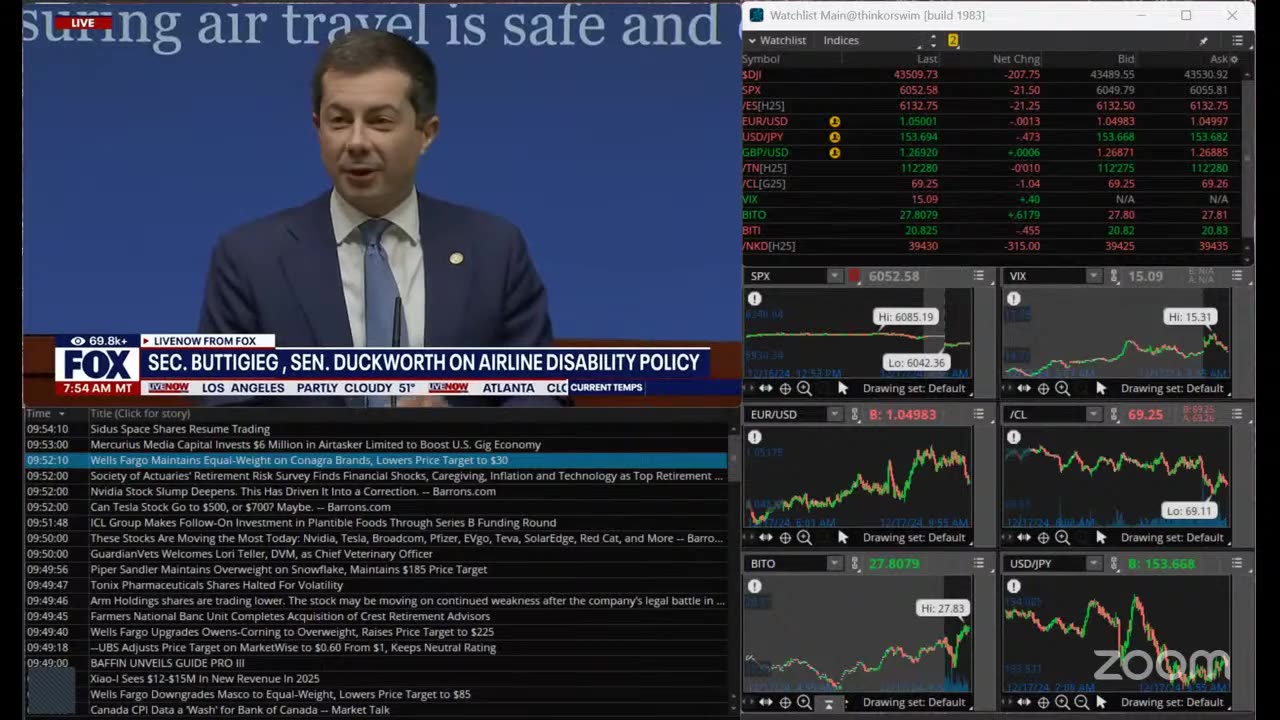Click the Bid column header
This screenshot has height=720, width=1280.
[1126, 59]
